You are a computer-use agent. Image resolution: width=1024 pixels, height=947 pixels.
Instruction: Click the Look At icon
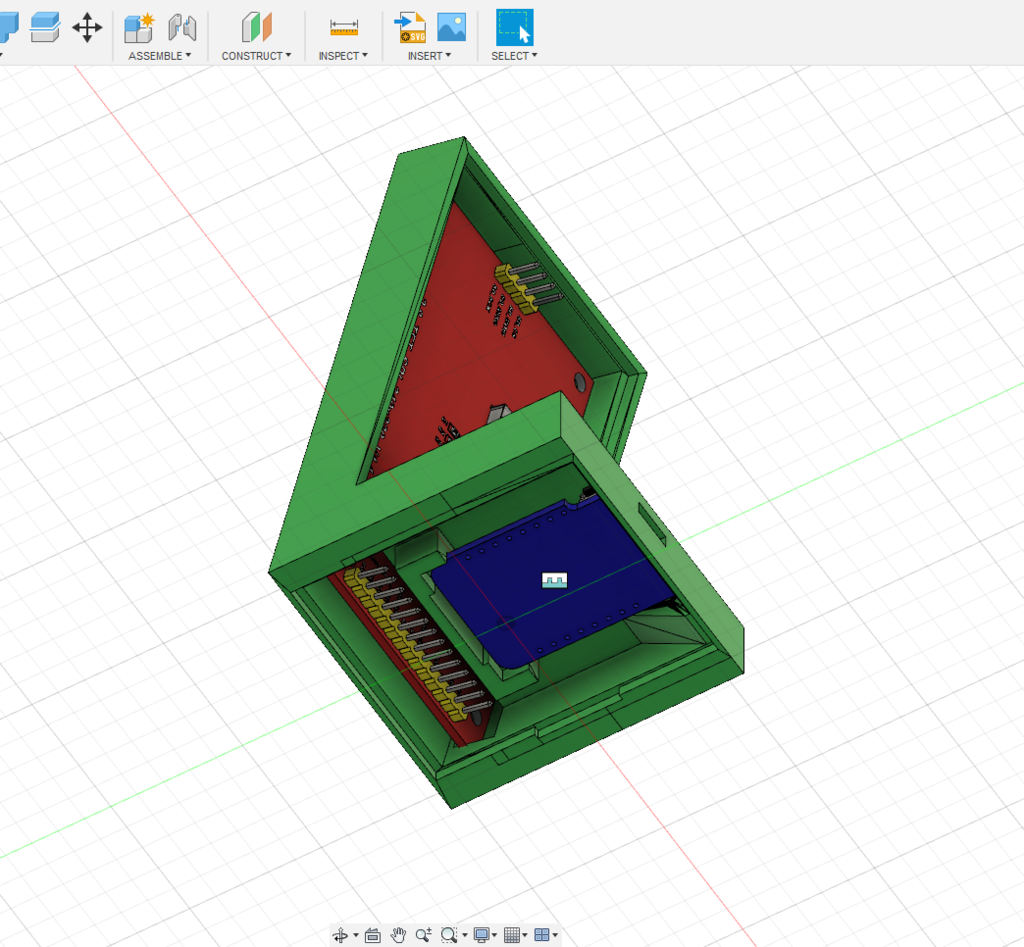point(372,935)
